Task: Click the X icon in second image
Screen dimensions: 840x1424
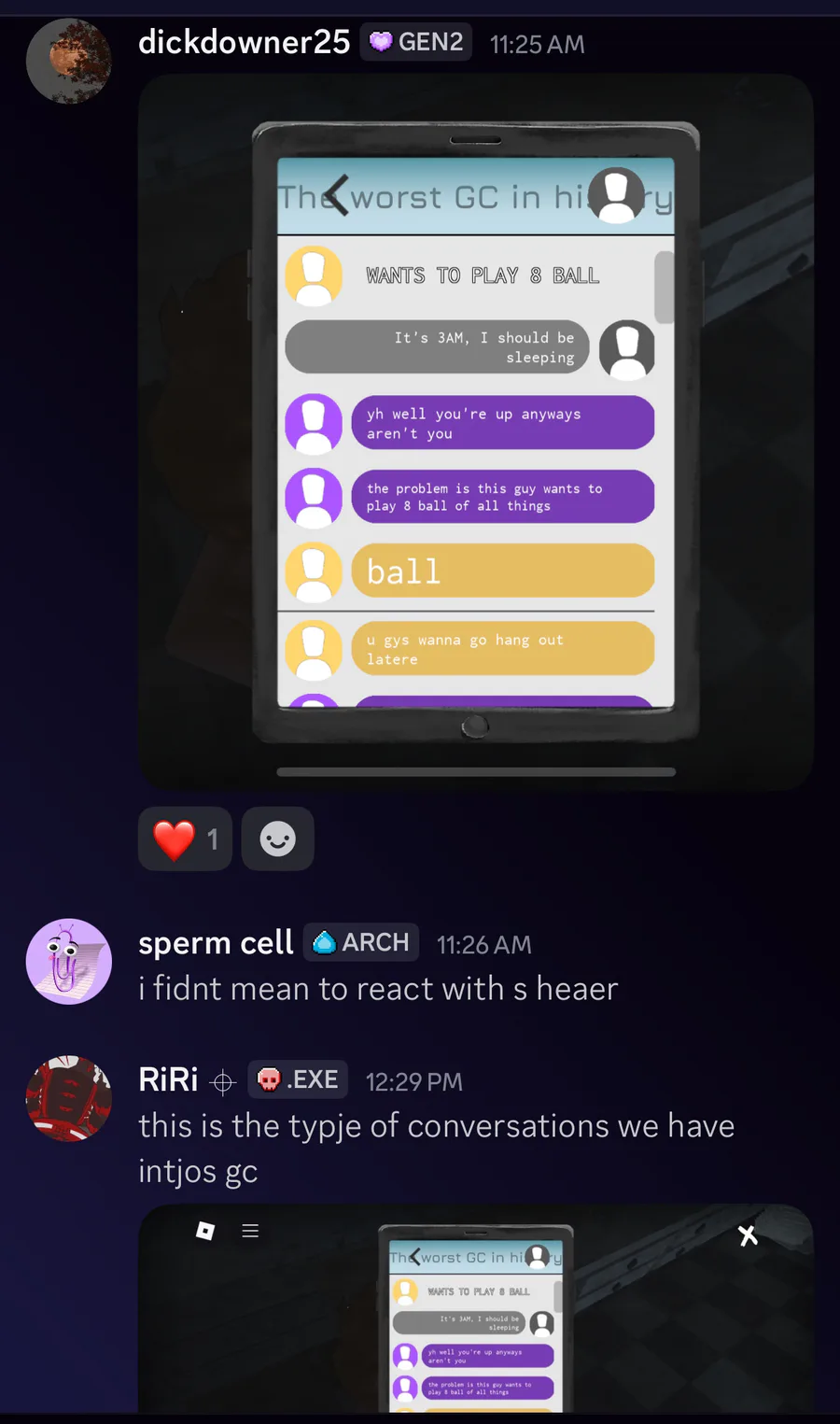Action: click(748, 1235)
